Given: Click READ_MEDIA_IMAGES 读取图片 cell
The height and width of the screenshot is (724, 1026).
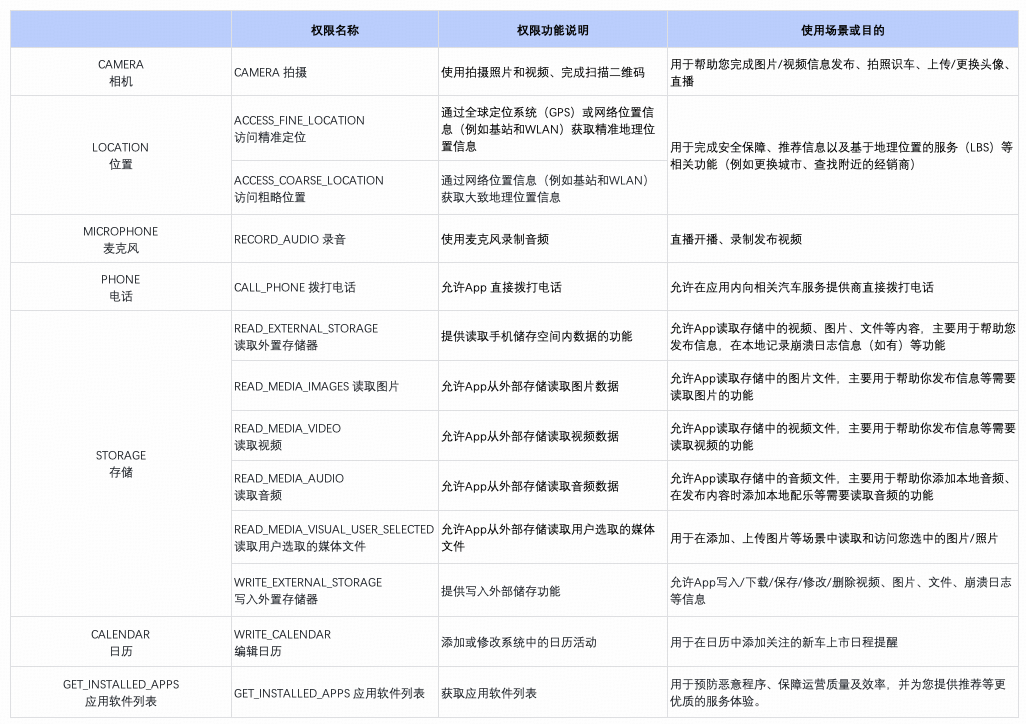Looking at the screenshot, I should point(334,386).
